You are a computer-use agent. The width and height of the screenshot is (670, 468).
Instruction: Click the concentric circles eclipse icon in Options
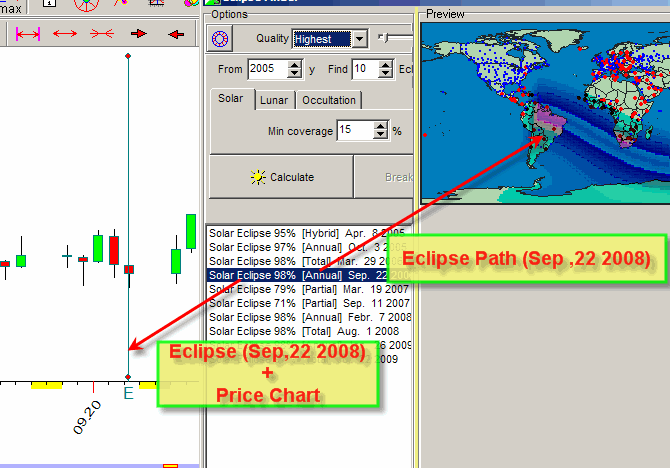pyautogui.click(x=222, y=39)
